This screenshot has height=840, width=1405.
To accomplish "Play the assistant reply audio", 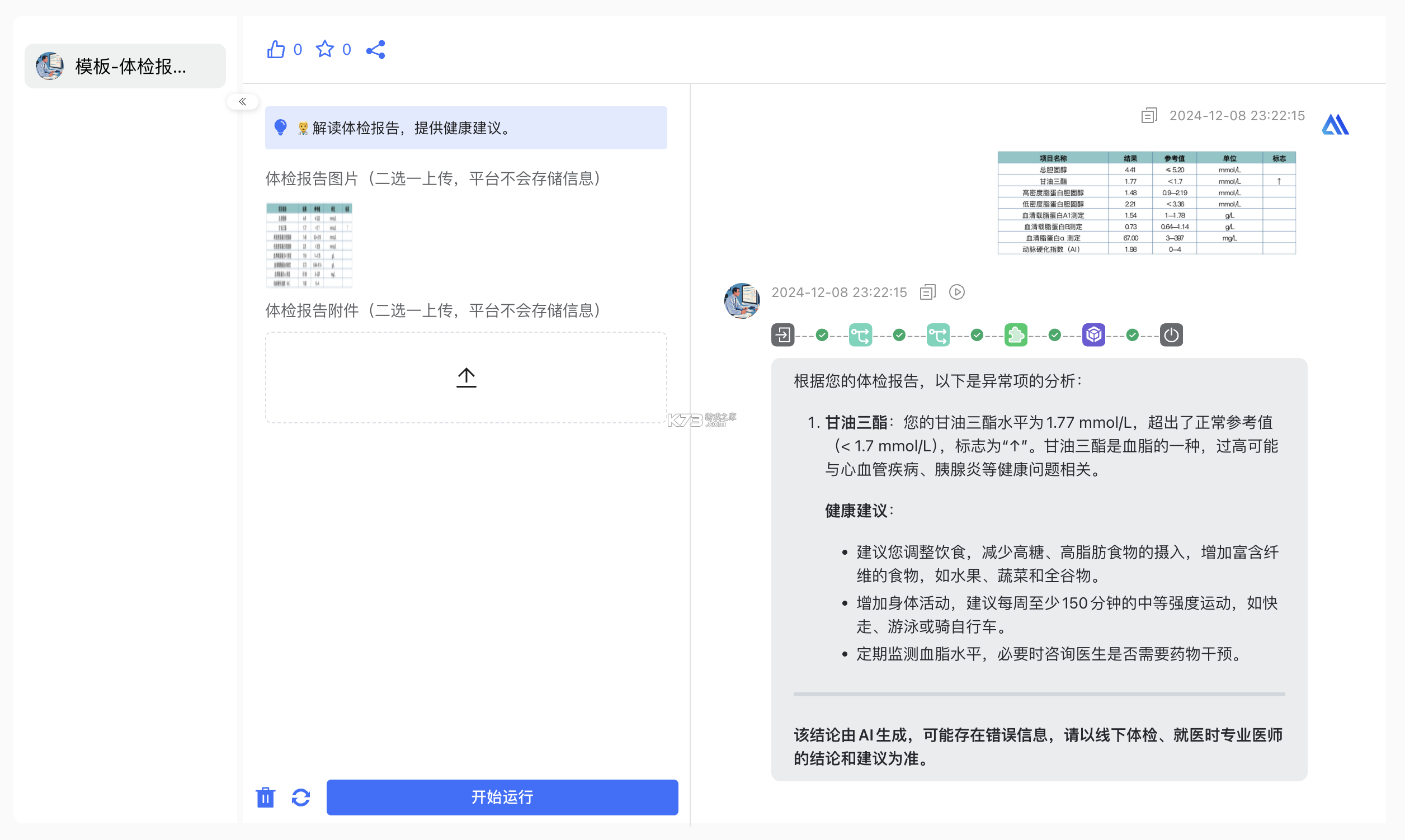I will [956, 292].
